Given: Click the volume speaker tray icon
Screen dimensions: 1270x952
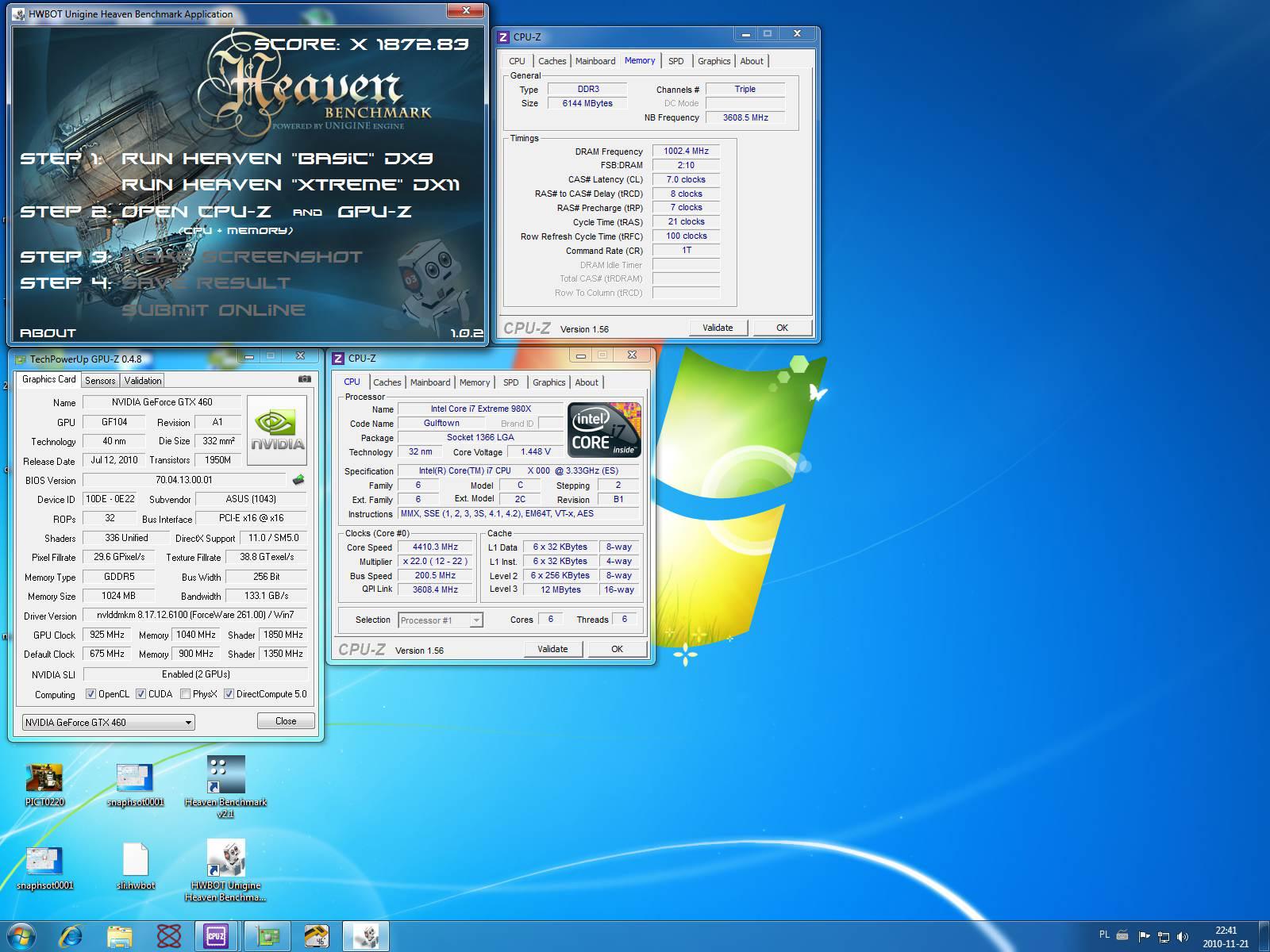Looking at the screenshot, I should pos(1183,936).
